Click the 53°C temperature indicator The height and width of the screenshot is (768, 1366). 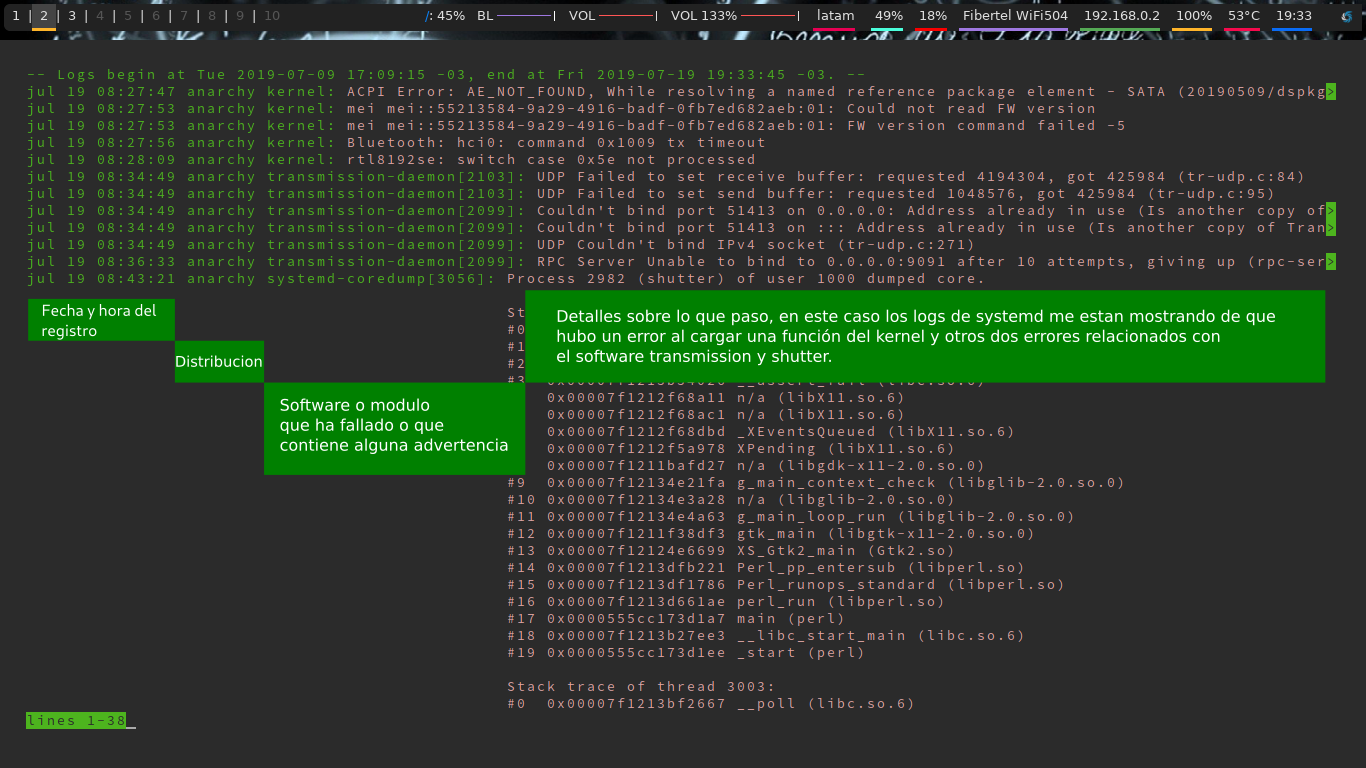[1243, 16]
